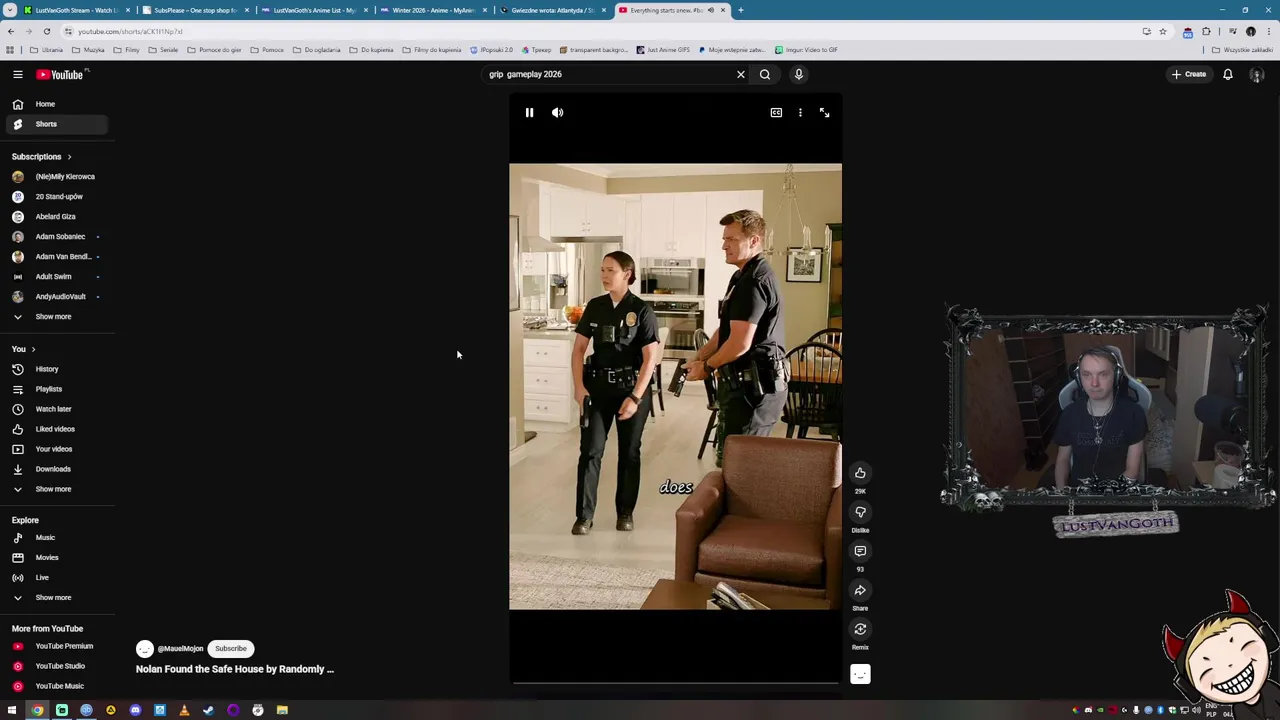Run the search with the magnifier button
The height and width of the screenshot is (720, 1280).
(x=765, y=74)
